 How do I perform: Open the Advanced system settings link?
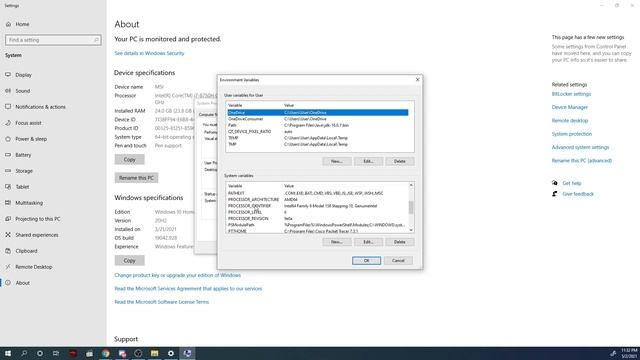click(580, 147)
